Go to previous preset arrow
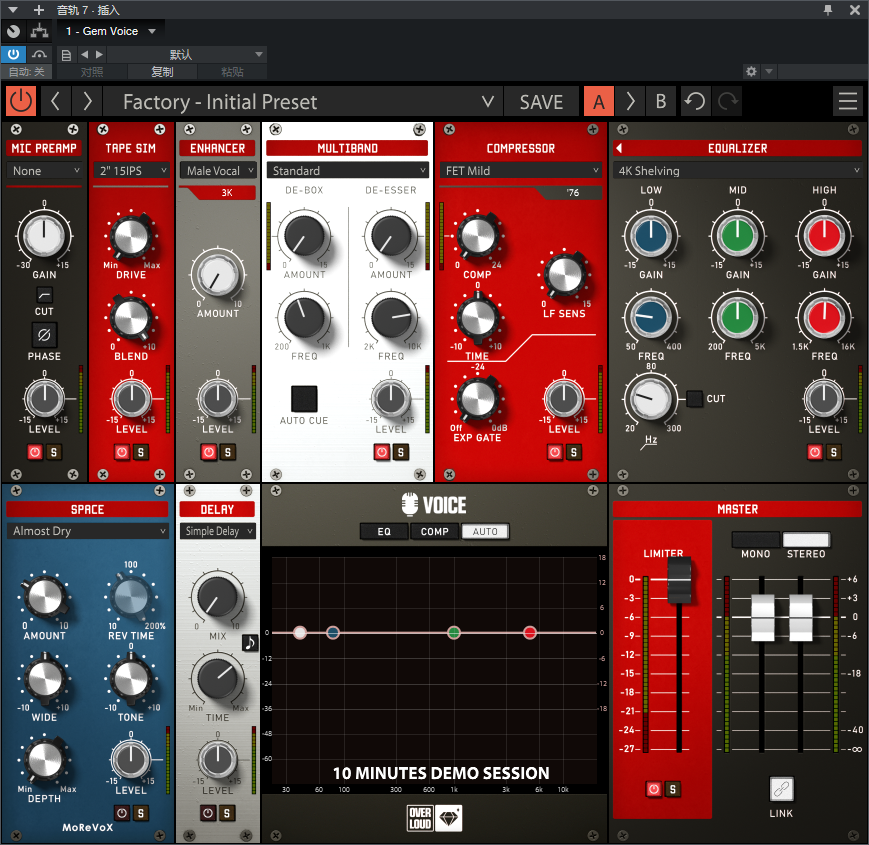The height and width of the screenshot is (845, 869). [55, 101]
